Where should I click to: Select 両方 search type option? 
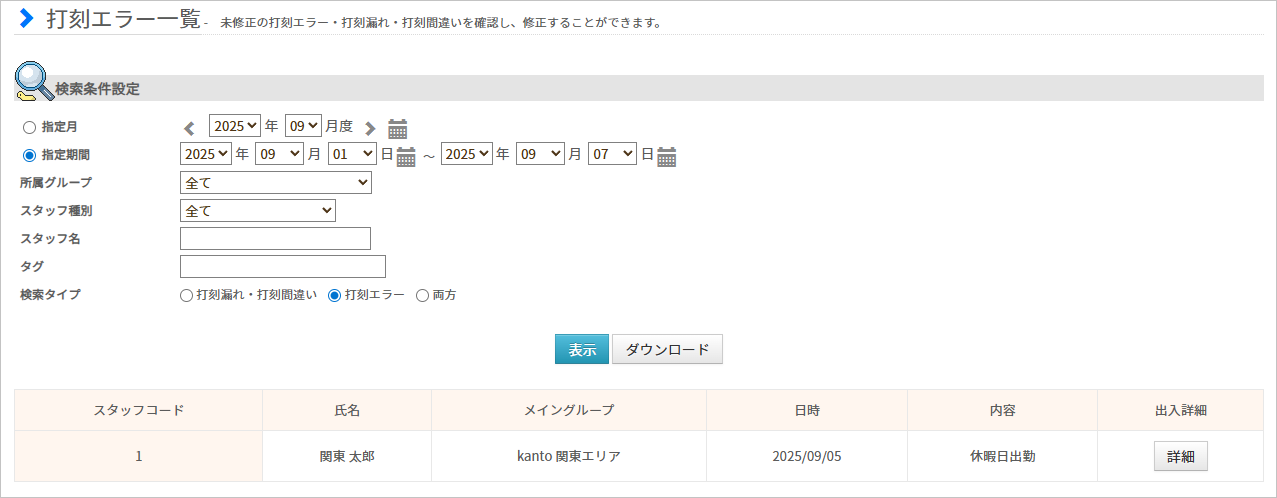[422, 295]
